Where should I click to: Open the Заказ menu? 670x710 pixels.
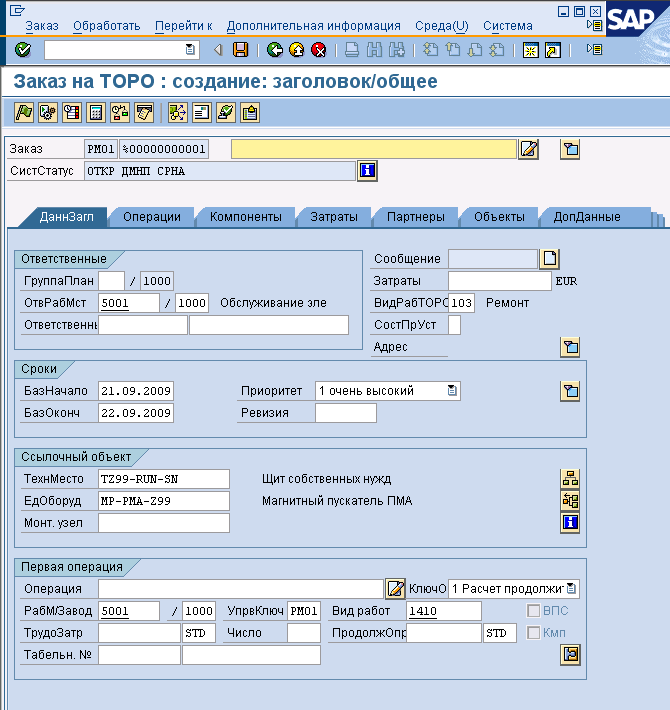click(x=42, y=26)
